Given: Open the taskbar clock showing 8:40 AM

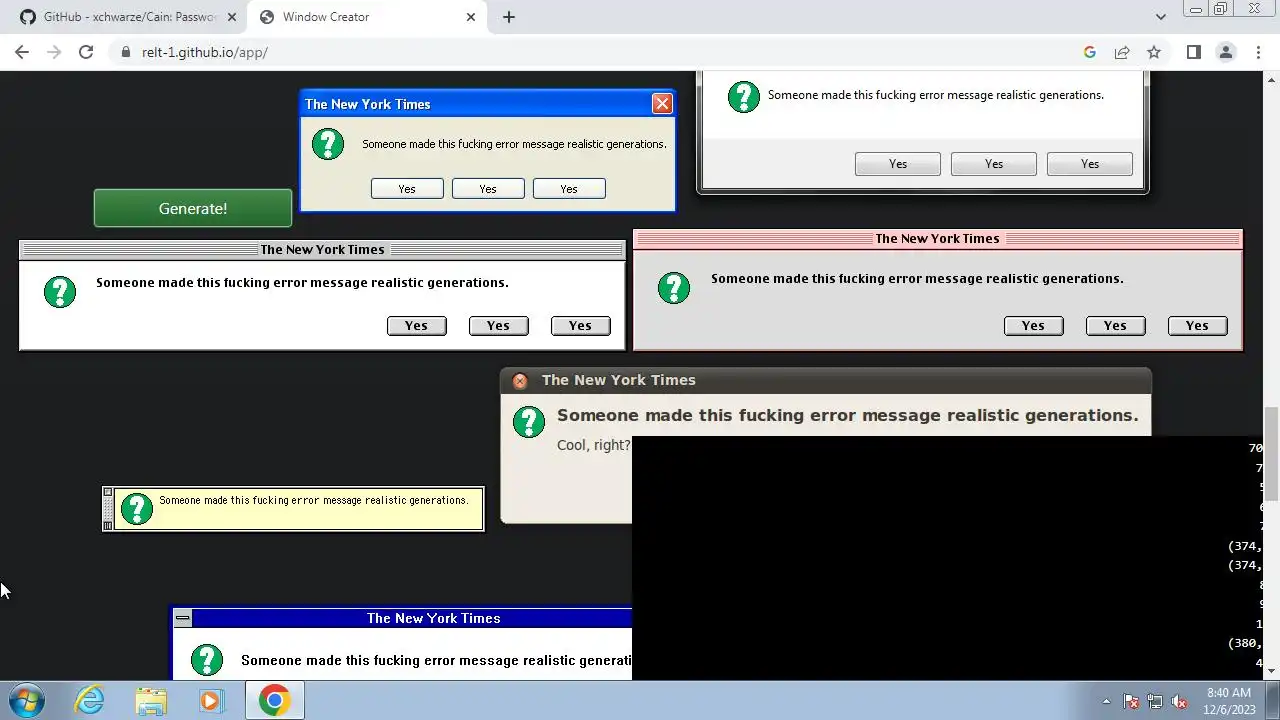Looking at the screenshot, I should tap(1229, 700).
